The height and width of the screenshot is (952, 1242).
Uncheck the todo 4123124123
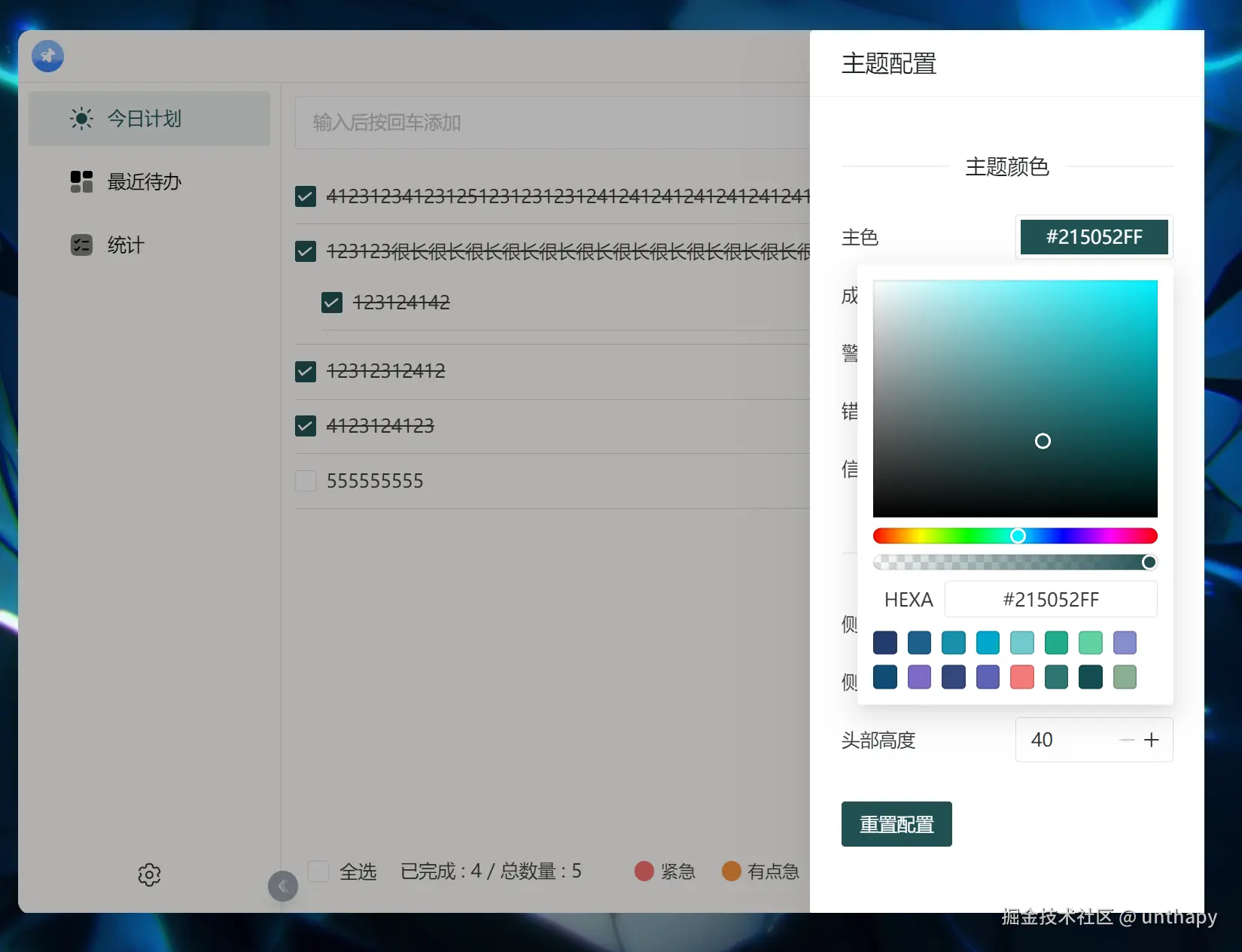306,426
